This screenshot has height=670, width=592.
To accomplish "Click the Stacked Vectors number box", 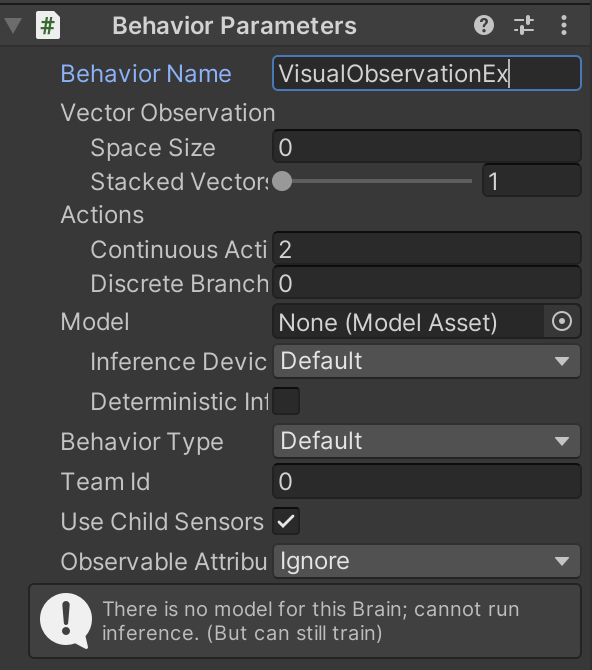I will [x=532, y=181].
